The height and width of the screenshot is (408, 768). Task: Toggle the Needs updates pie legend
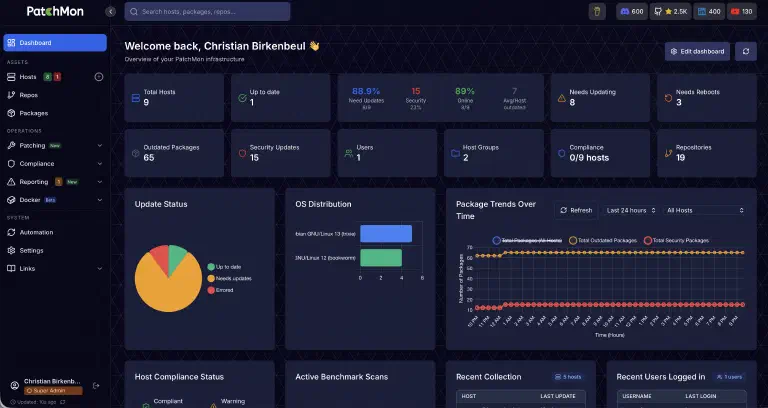point(229,278)
